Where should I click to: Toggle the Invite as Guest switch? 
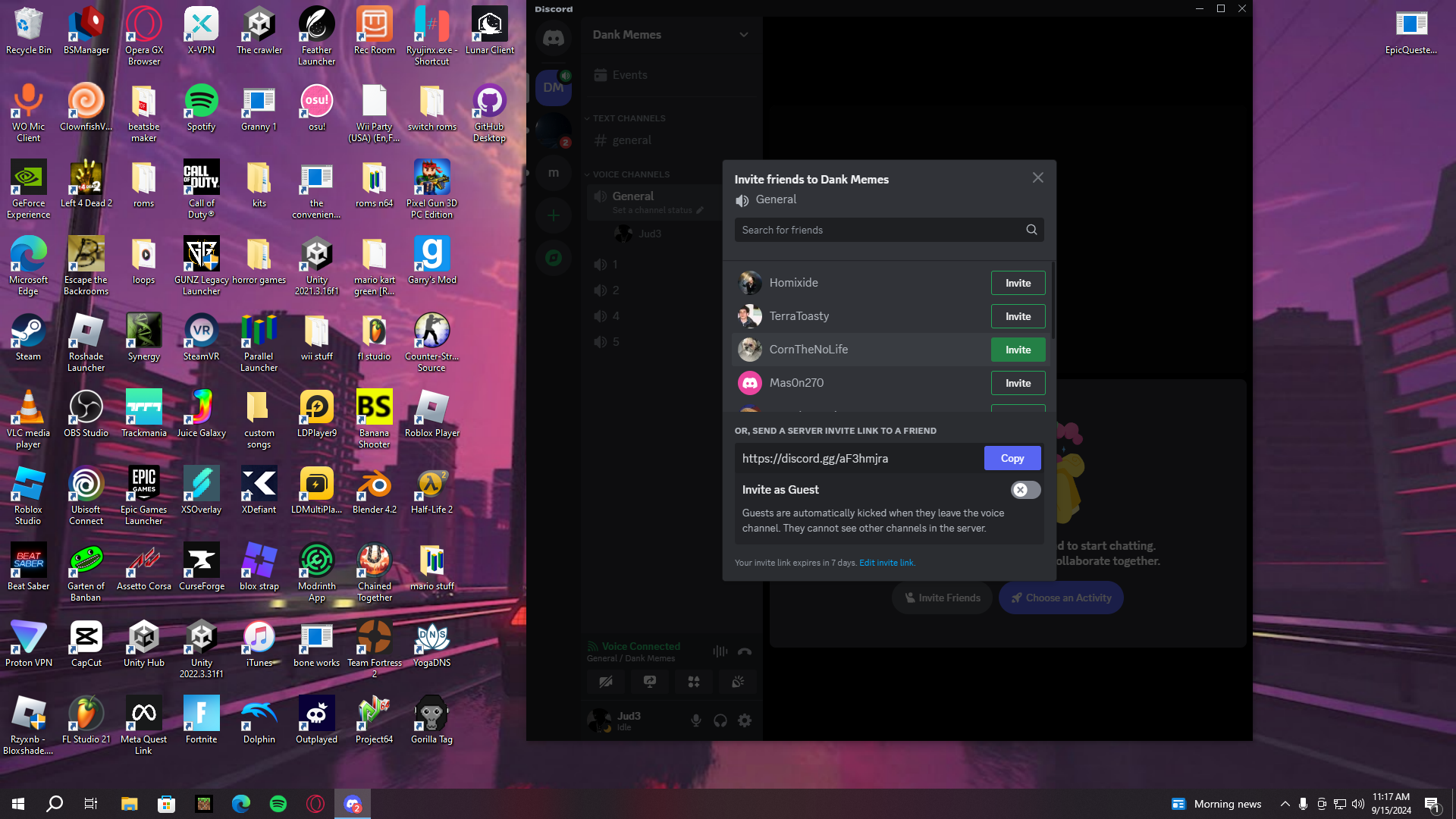(1025, 490)
